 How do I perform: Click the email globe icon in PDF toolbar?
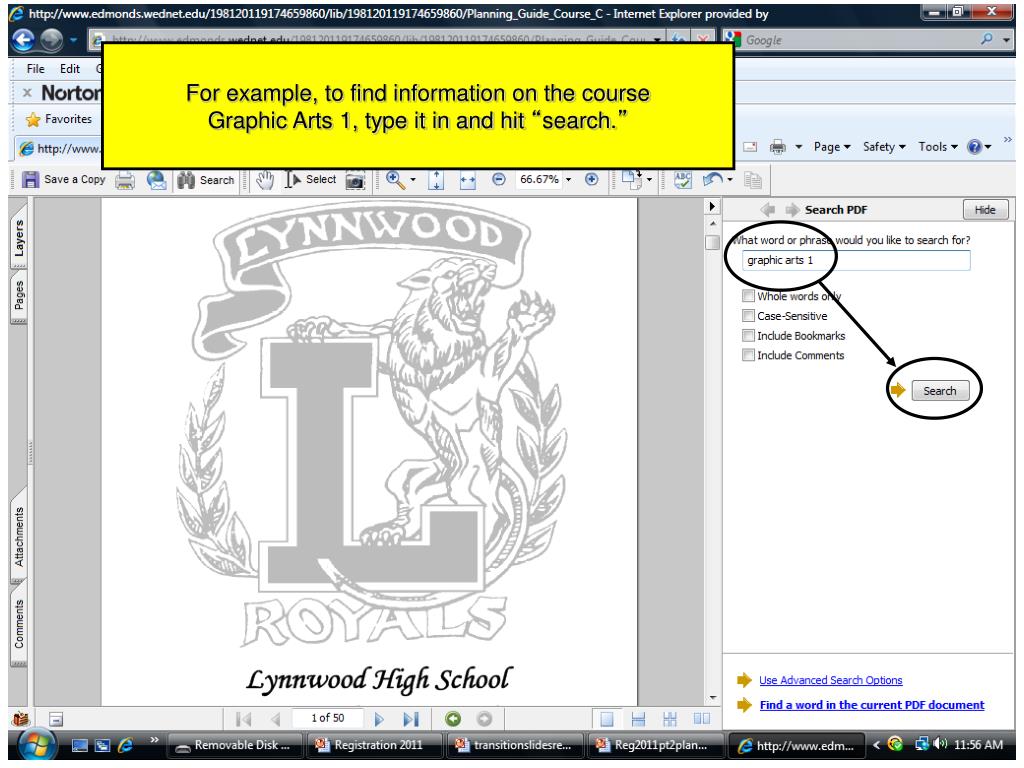pyautogui.click(x=157, y=180)
